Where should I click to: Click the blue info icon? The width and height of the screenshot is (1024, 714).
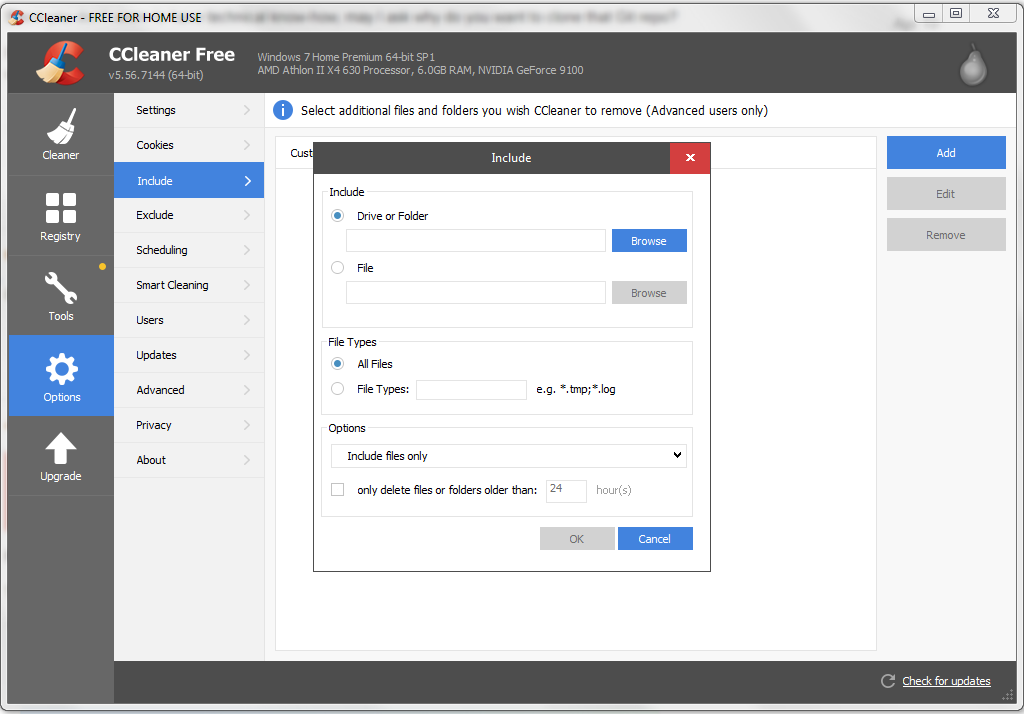pos(283,110)
